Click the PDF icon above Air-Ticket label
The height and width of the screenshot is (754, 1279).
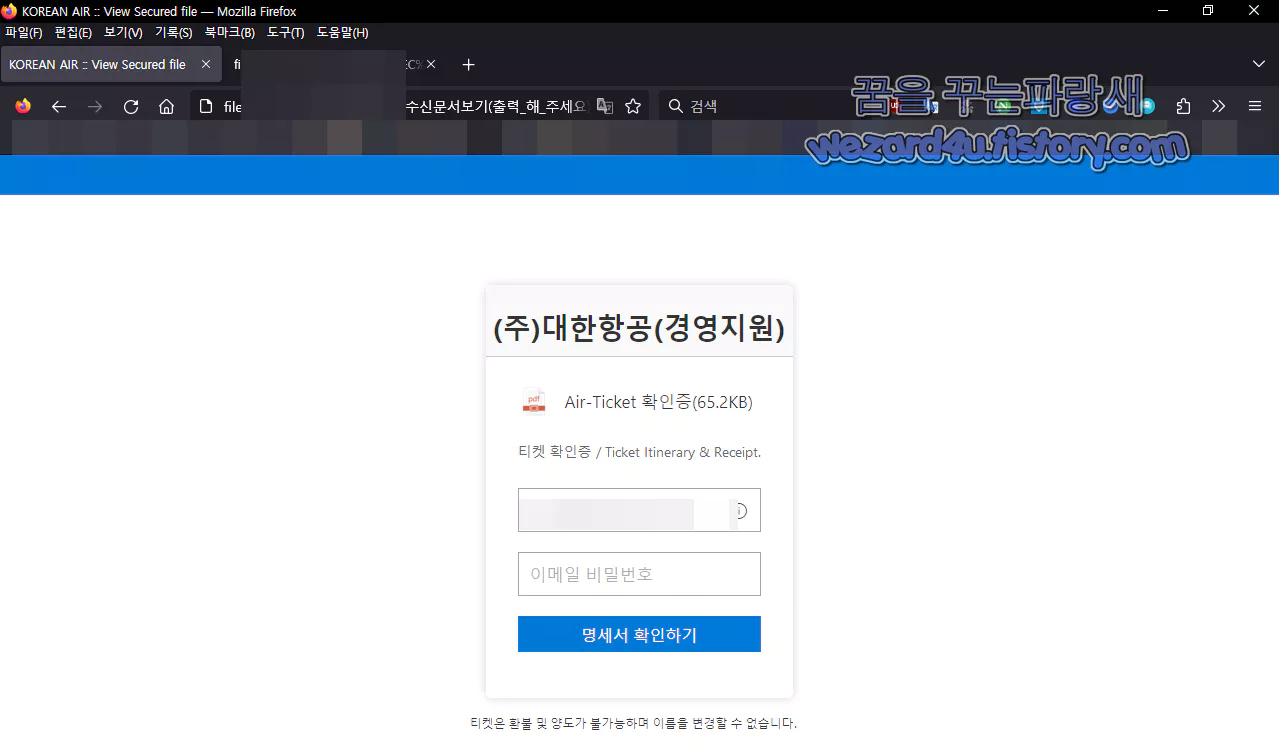coord(533,400)
